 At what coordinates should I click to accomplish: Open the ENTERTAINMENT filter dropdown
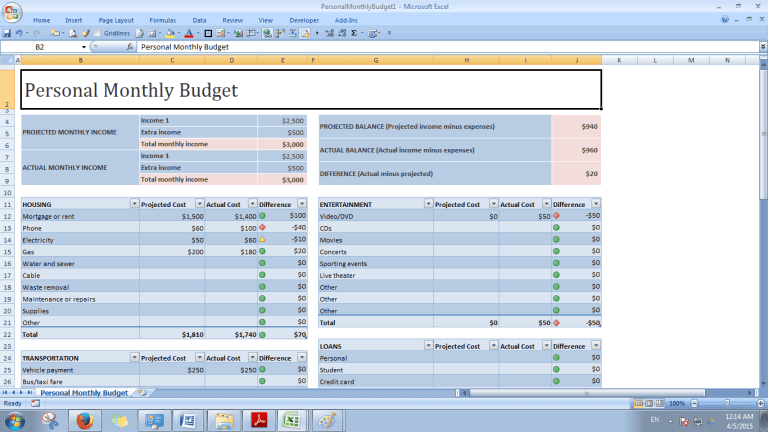coord(429,204)
